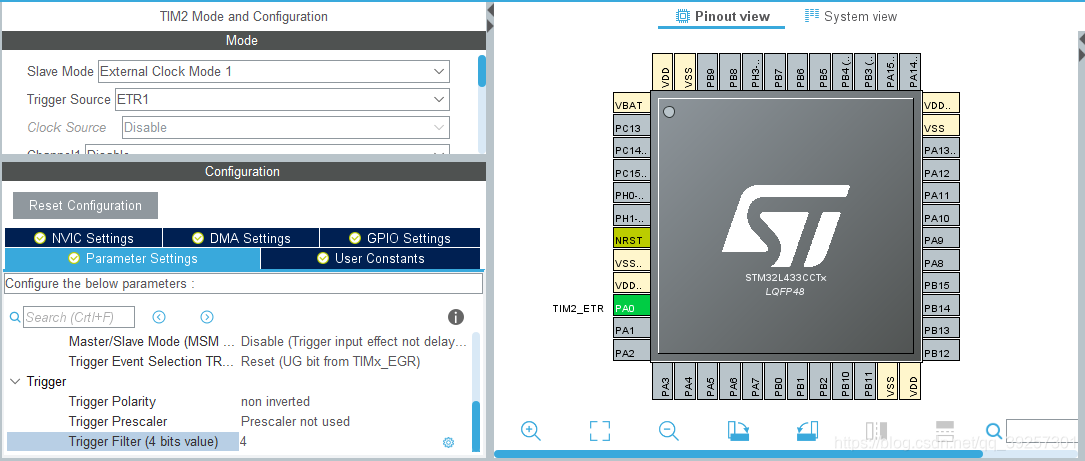The height and width of the screenshot is (461, 1085).
Task: Click pin PA8 on the chip
Action: [941, 263]
